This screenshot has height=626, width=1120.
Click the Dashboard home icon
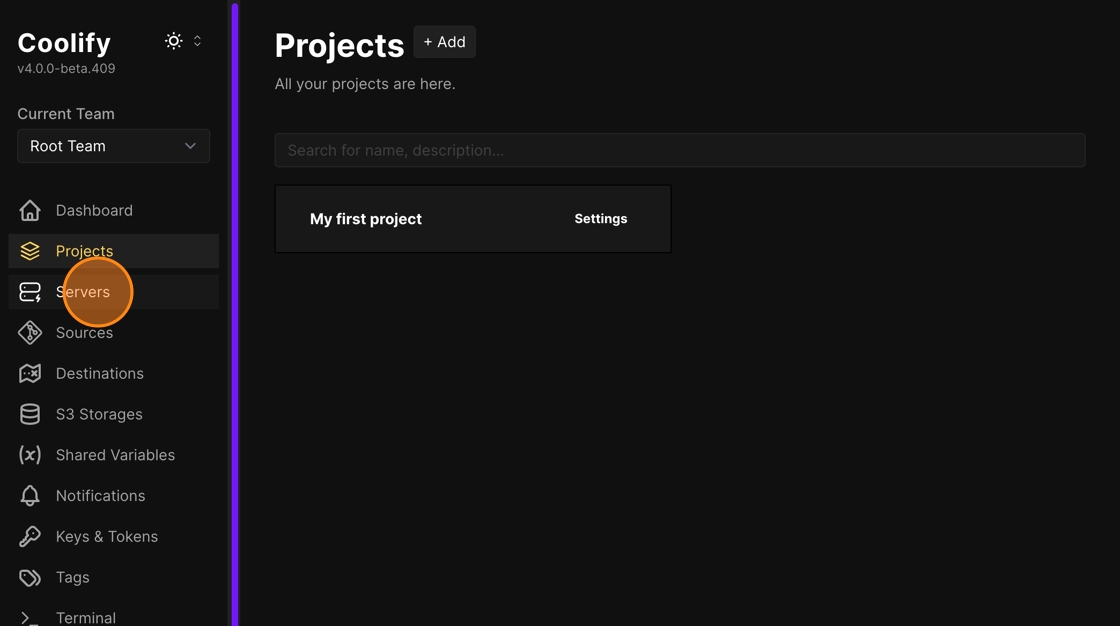click(30, 210)
